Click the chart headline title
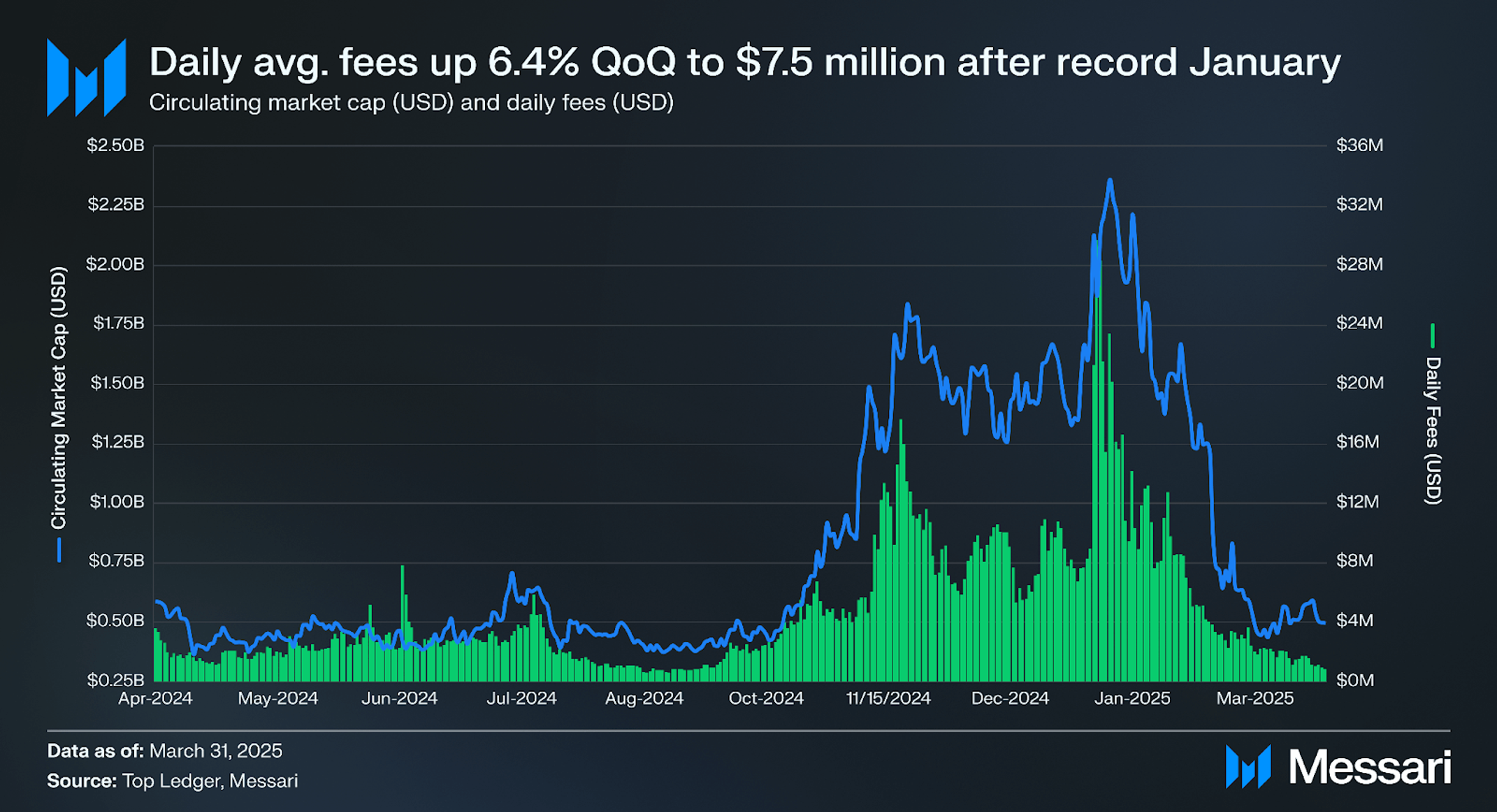The width and height of the screenshot is (1497, 812). pos(744,62)
